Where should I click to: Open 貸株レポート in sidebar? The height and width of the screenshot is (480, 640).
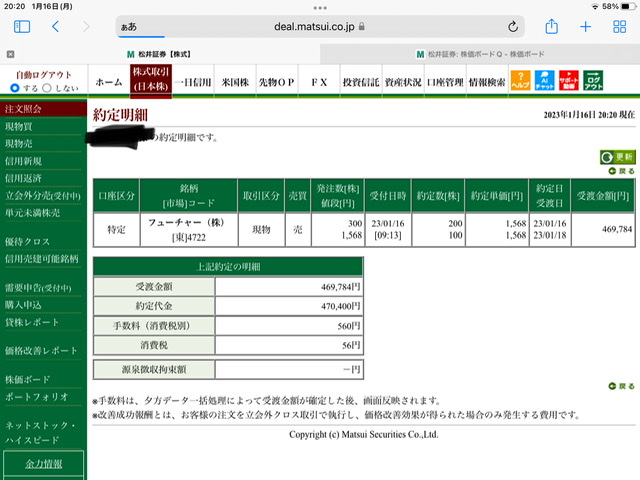(32, 322)
